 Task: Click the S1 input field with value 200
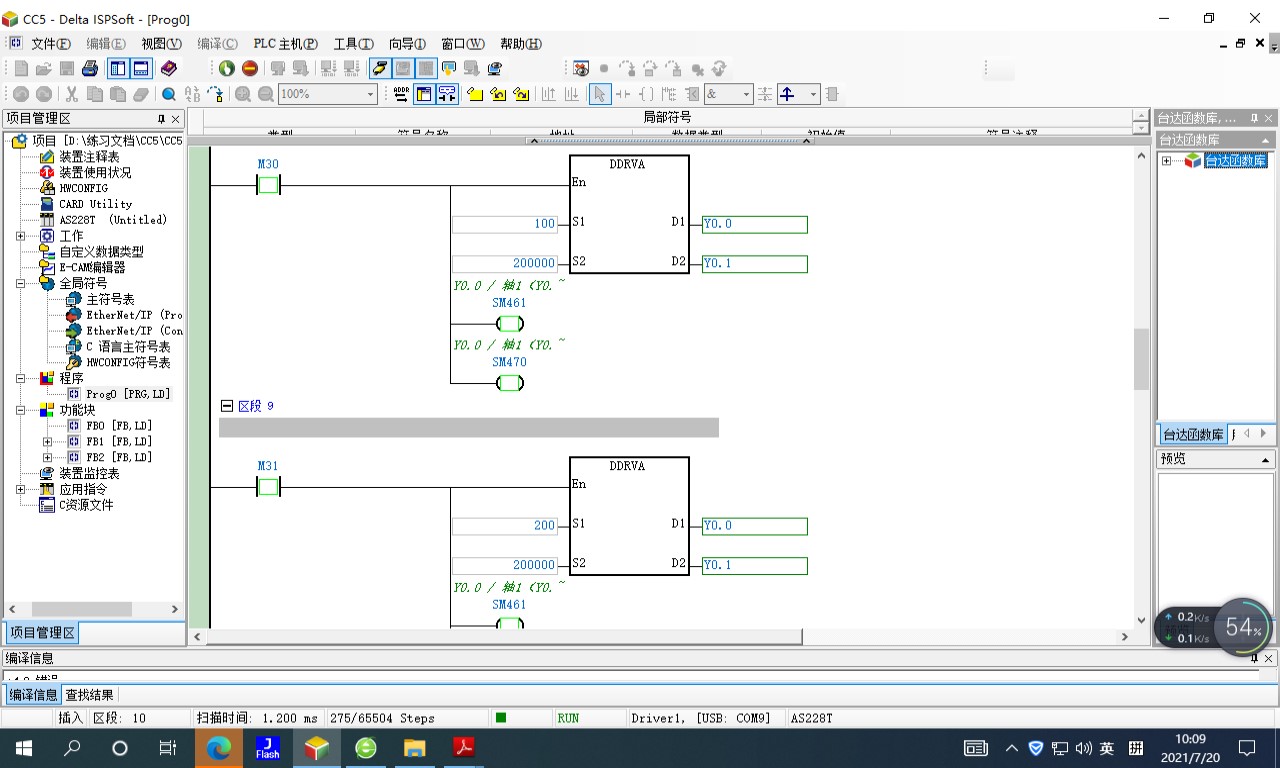coord(505,526)
